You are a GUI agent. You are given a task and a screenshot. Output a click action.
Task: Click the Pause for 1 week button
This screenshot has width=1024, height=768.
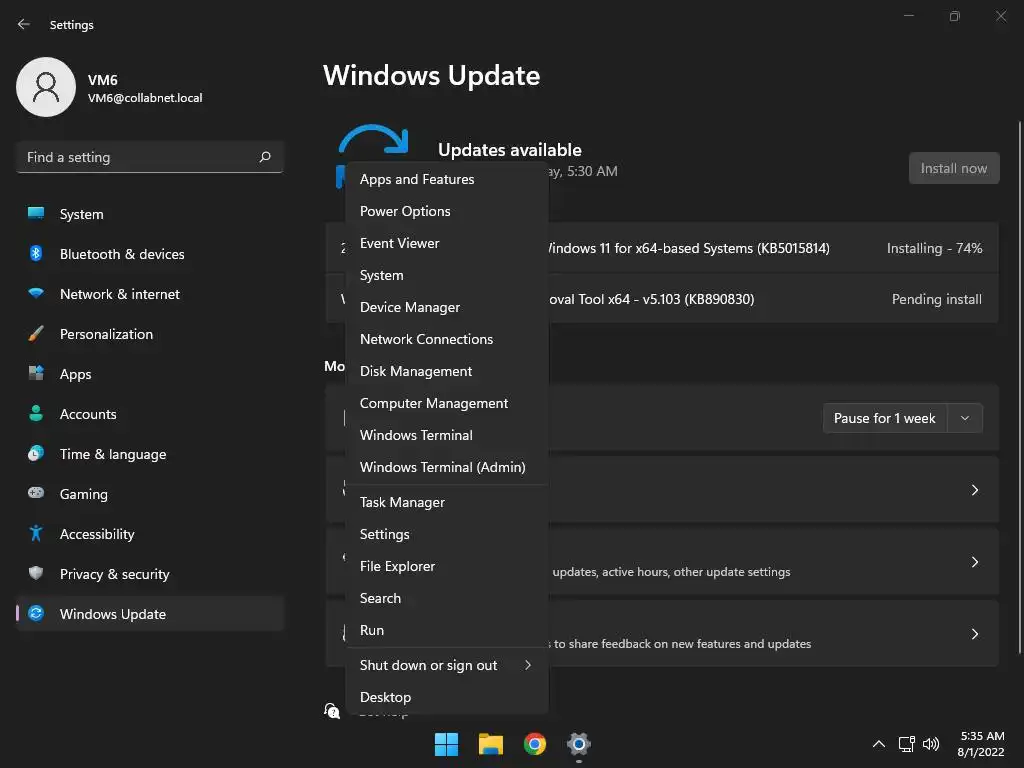[x=885, y=418]
